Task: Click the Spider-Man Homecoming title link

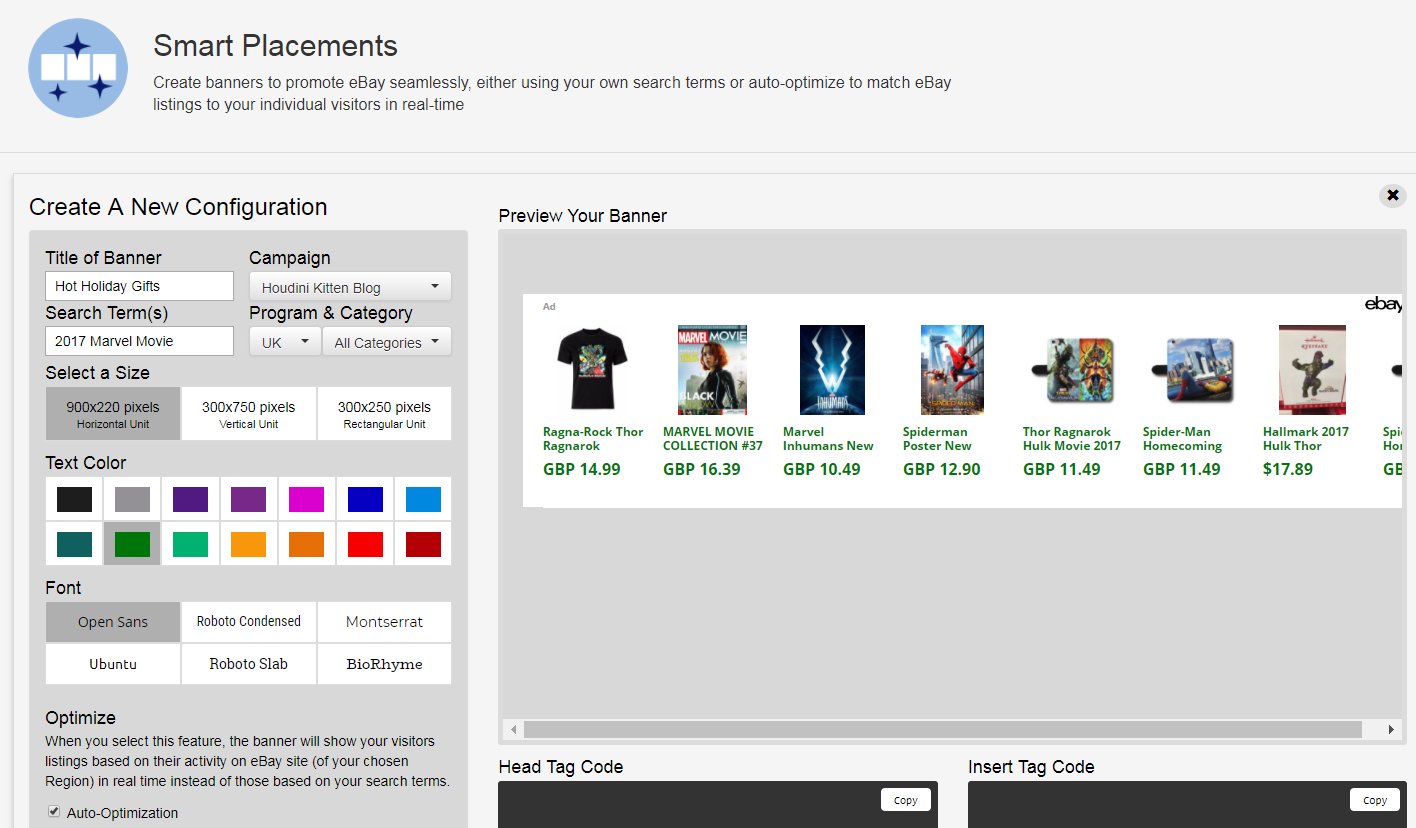Action: pyautogui.click(x=1182, y=439)
